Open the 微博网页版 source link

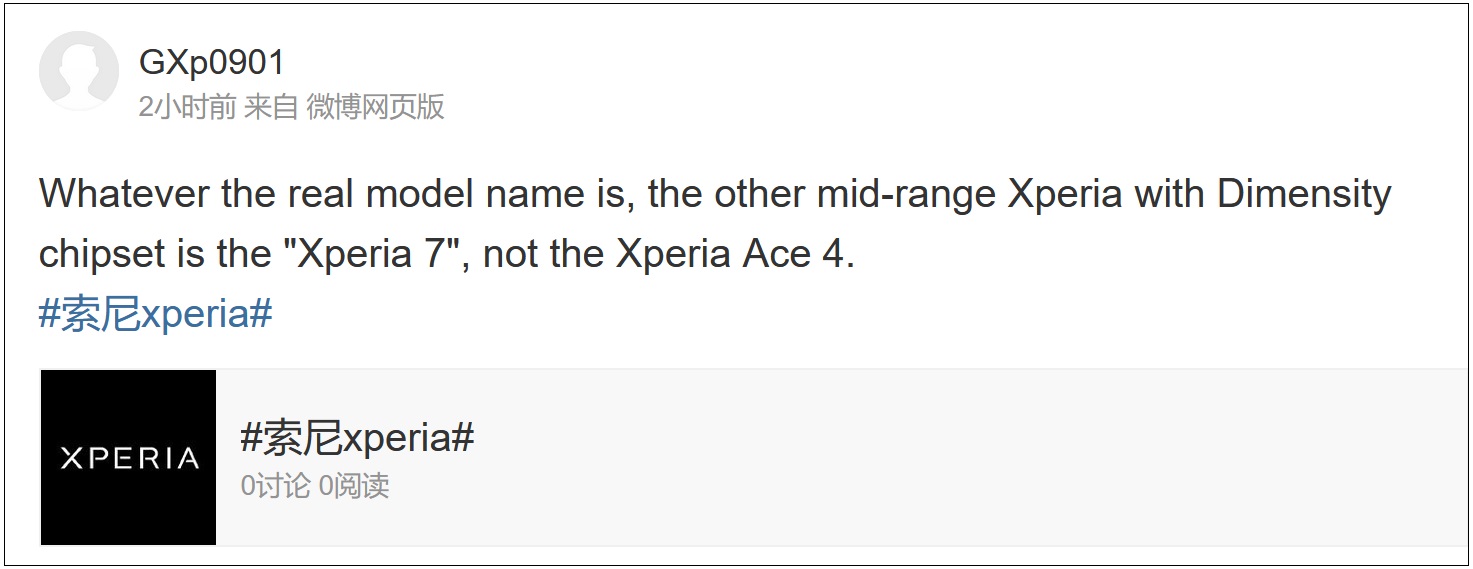click(x=375, y=106)
